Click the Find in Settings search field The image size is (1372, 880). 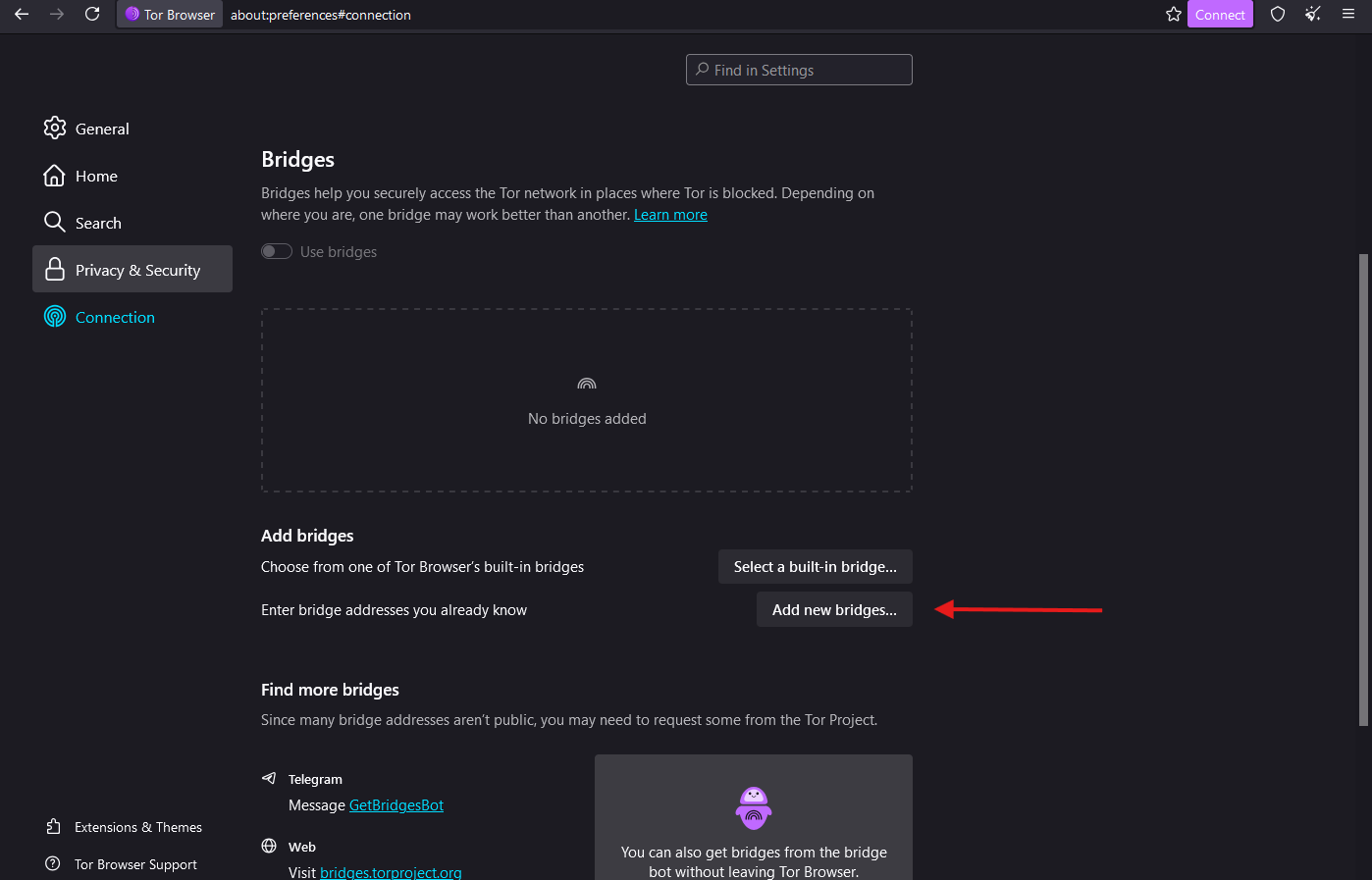[799, 71]
